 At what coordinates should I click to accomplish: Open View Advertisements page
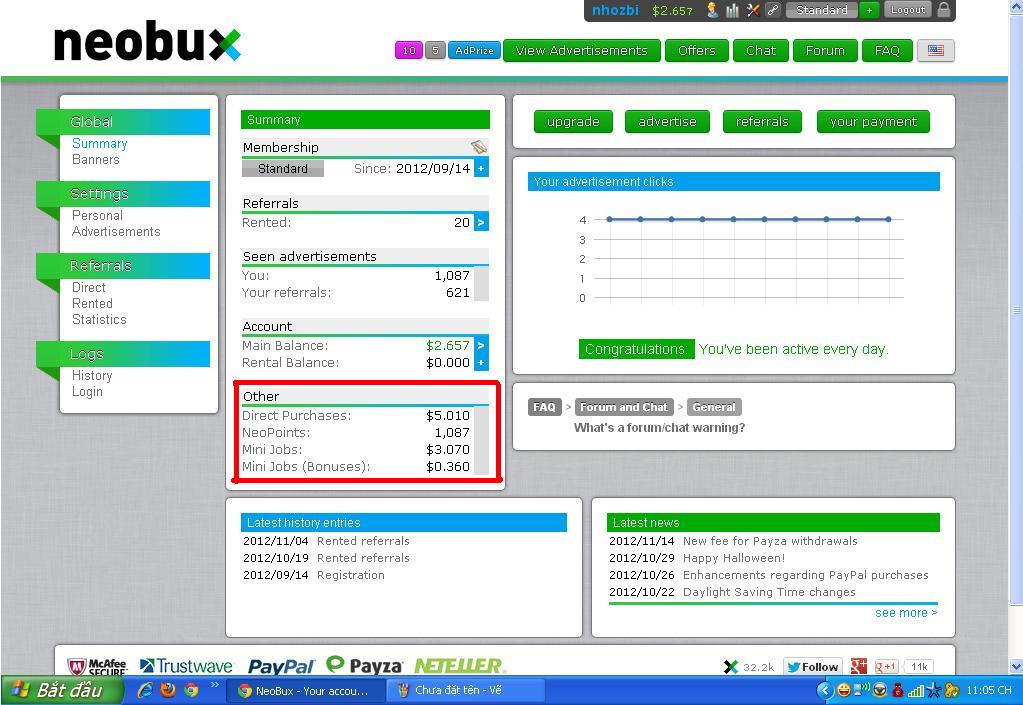coord(581,50)
